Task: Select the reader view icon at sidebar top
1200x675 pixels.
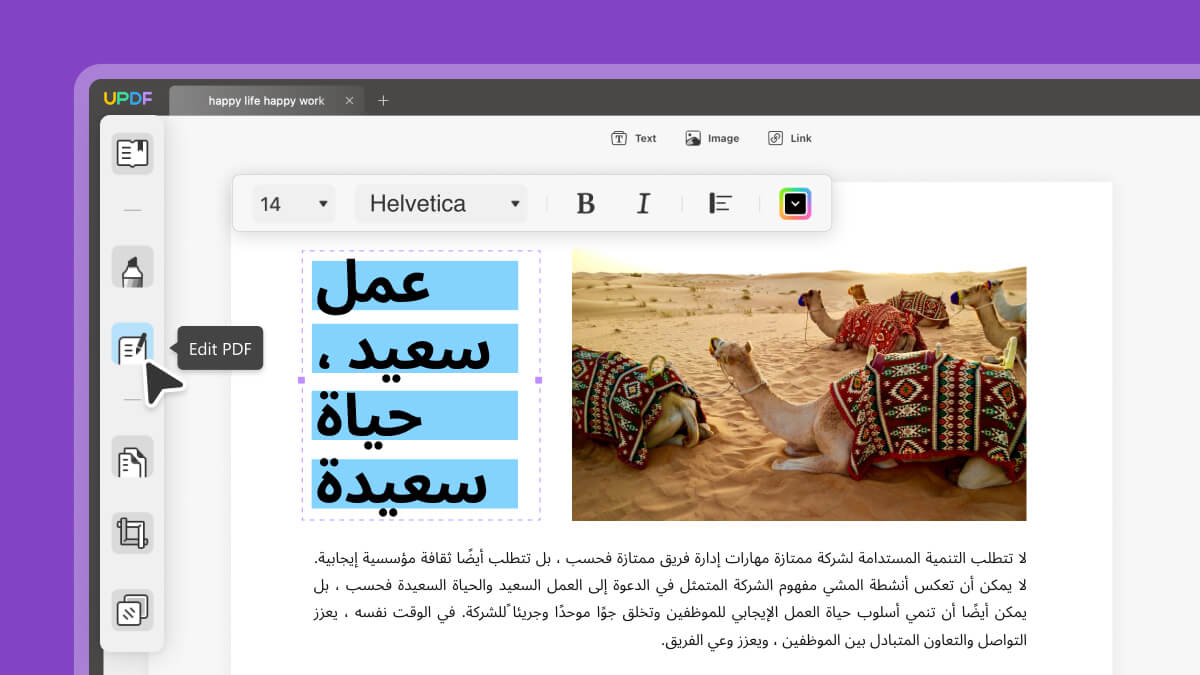Action: coord(133,153)
